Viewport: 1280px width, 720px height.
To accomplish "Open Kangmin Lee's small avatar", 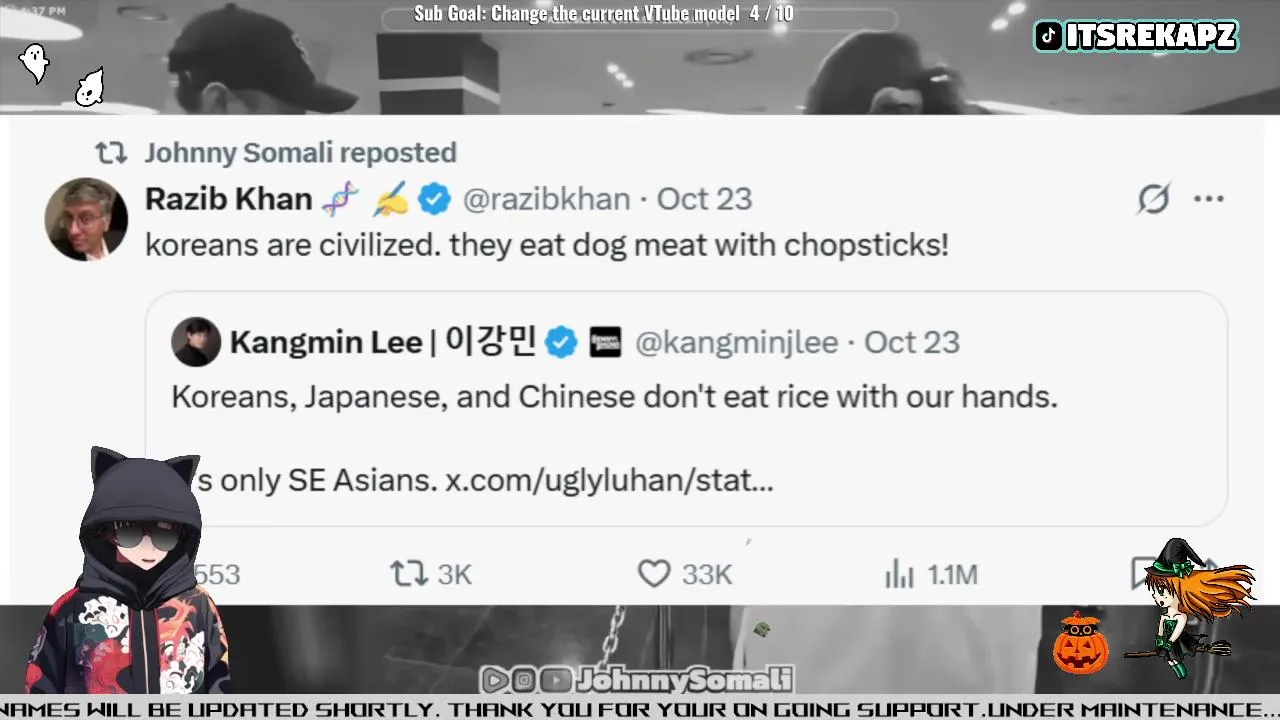I will click(196, 342).
